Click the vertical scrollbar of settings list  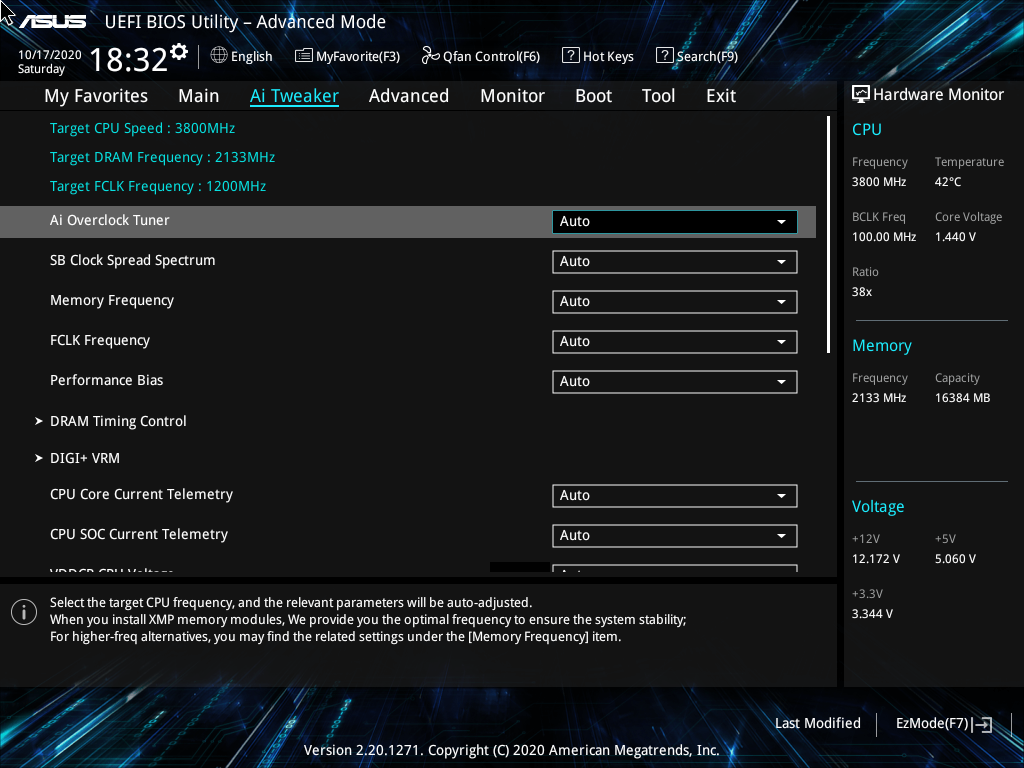click(829, 235)
